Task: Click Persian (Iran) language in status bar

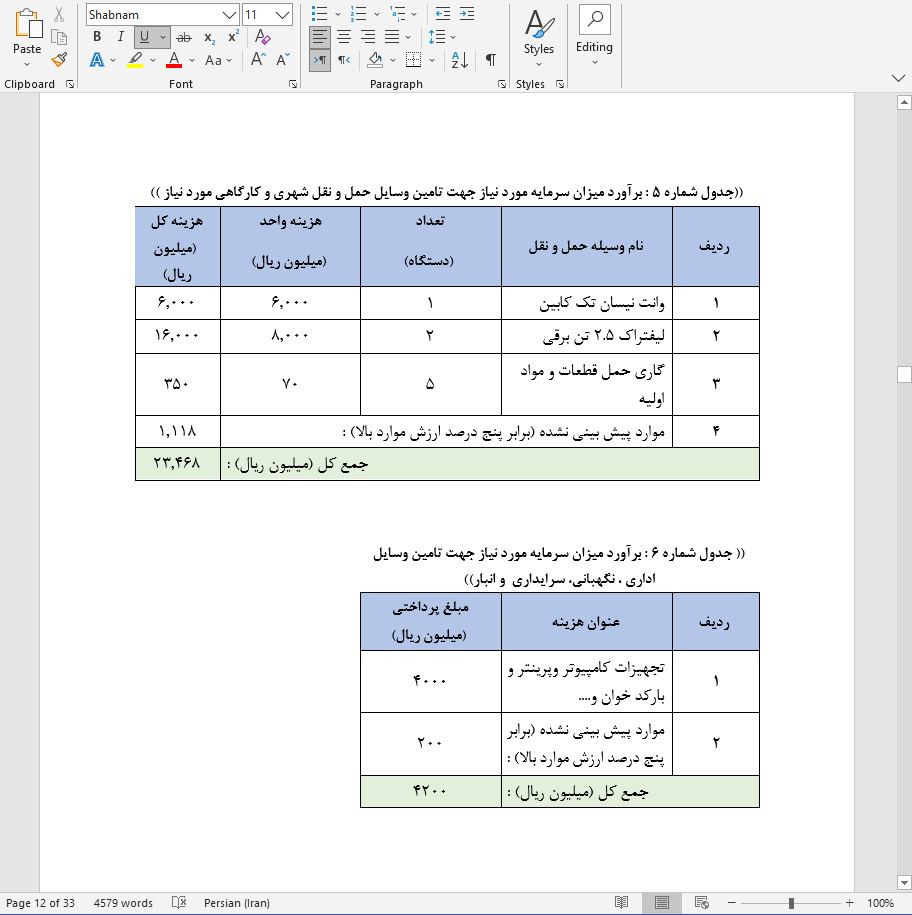Action: coord(237,902)
